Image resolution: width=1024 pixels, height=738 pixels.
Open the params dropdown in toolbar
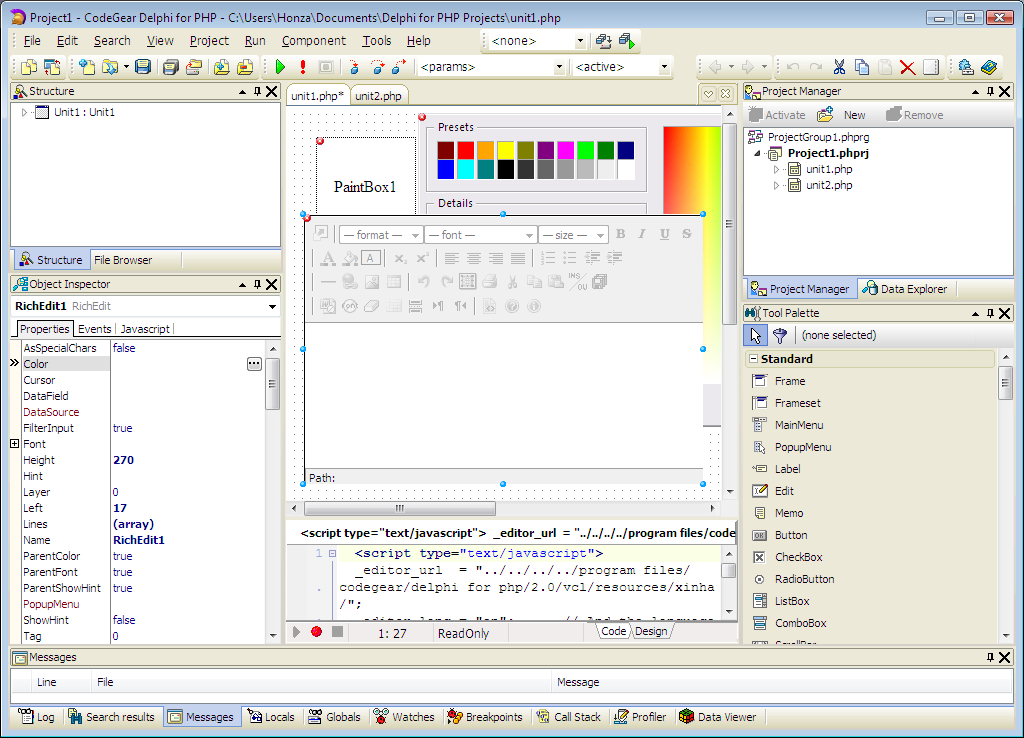tap(559, 67)
